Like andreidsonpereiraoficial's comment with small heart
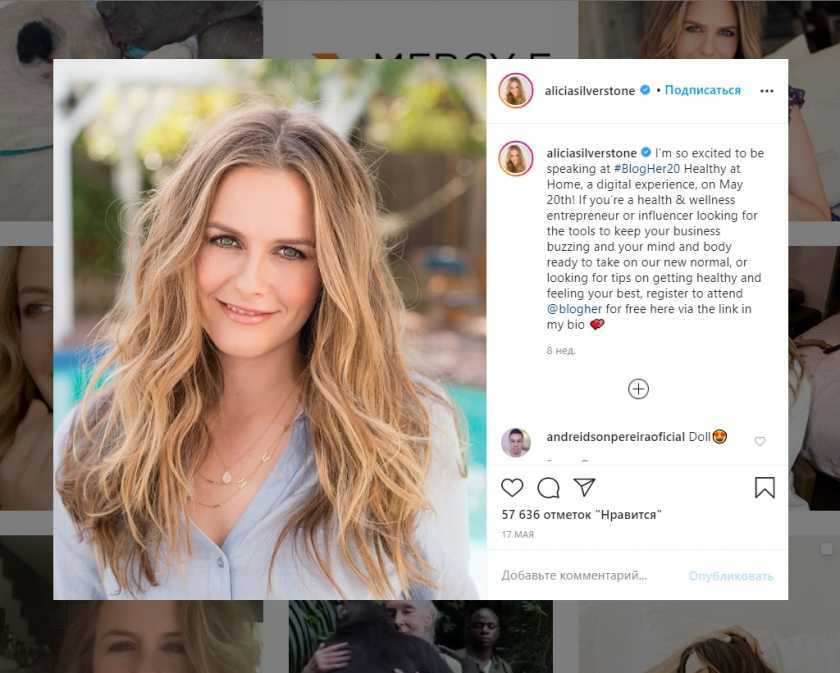 click(760, 441)
